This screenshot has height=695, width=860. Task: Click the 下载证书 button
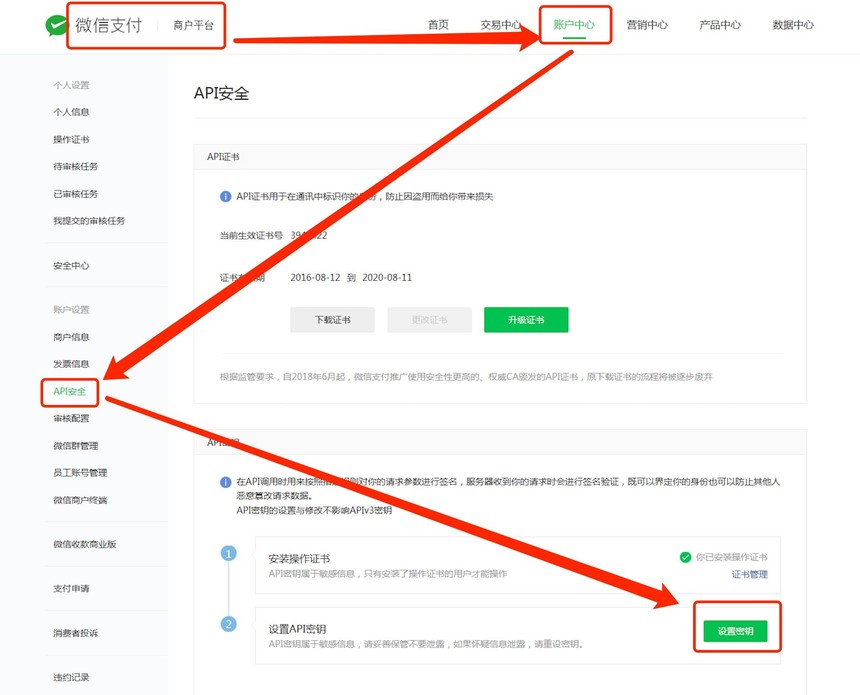332,320
